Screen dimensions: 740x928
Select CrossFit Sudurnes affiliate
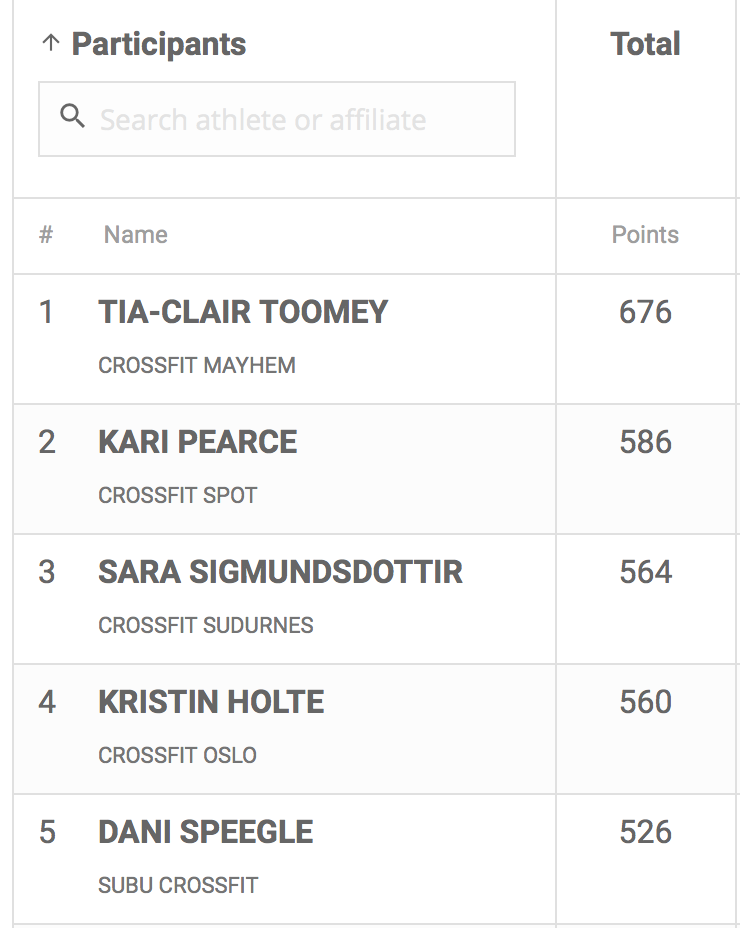coord(206,626)
